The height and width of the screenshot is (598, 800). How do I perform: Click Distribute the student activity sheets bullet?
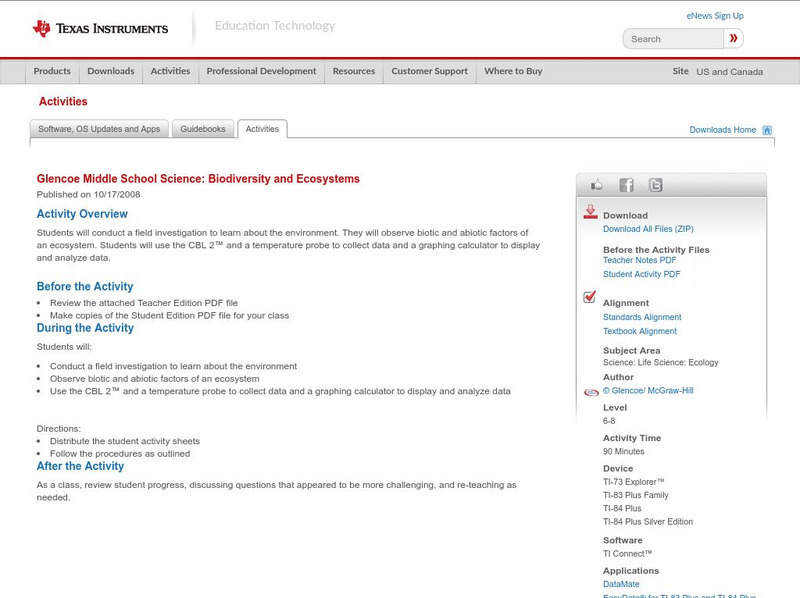click(x=125, y=441)
